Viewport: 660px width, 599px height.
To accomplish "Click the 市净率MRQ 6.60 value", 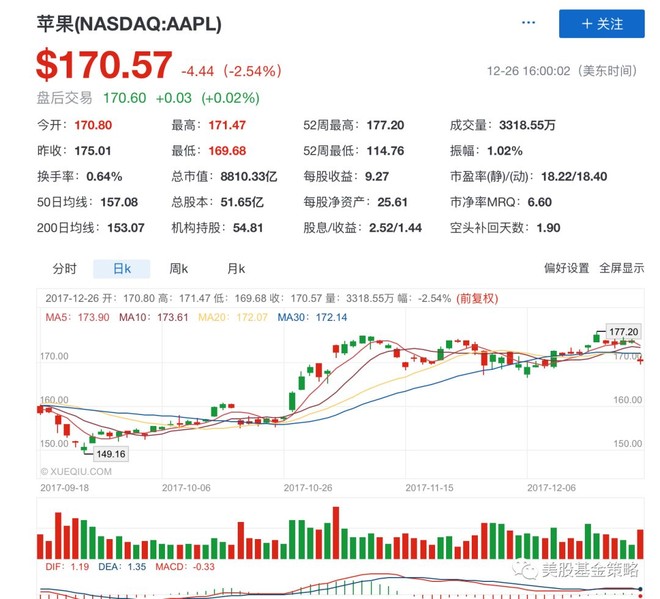I will point(540,202).
